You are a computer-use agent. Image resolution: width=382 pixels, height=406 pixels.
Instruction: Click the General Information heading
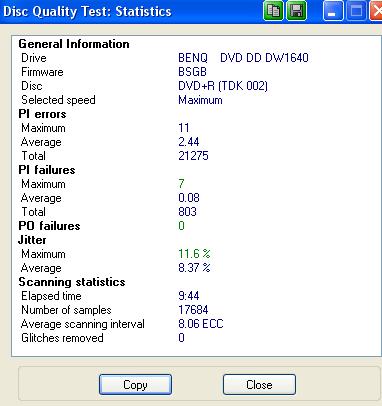(74, 44)
